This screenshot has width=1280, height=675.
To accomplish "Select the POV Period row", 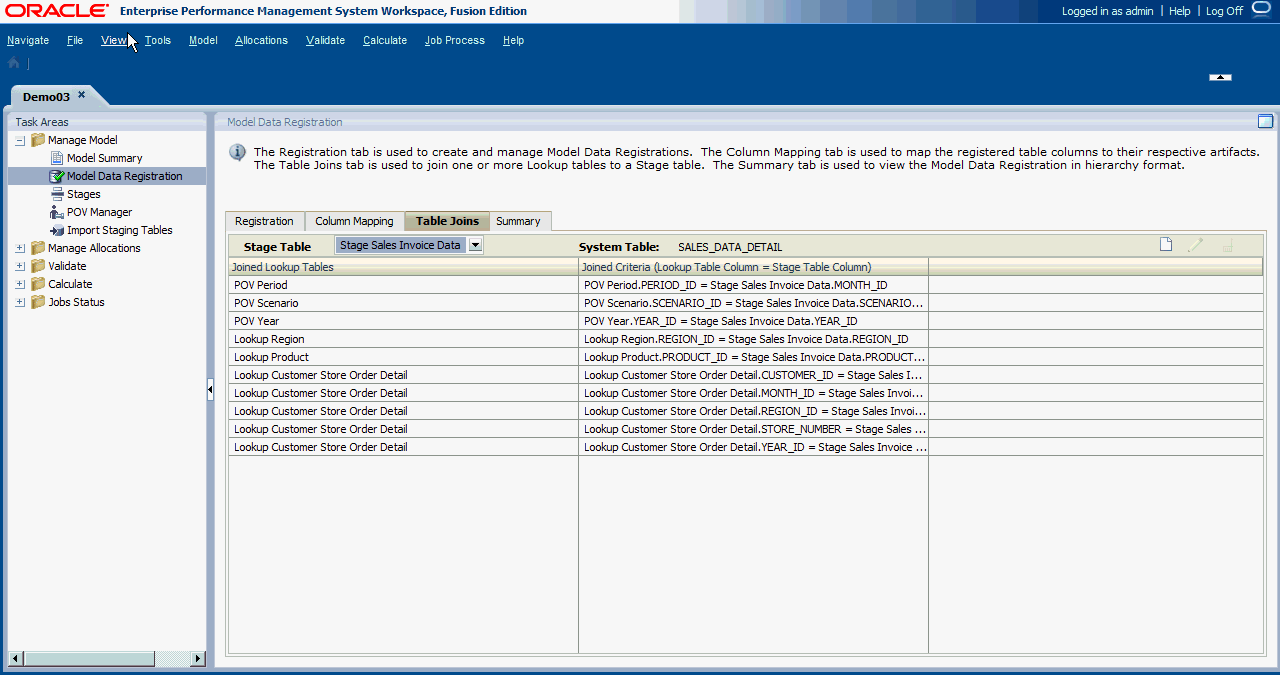I will pyautogui.click(x=745, y=285).
